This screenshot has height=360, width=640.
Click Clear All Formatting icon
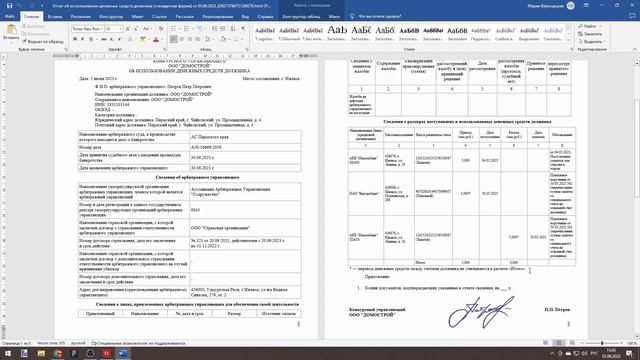click(161, 29)
